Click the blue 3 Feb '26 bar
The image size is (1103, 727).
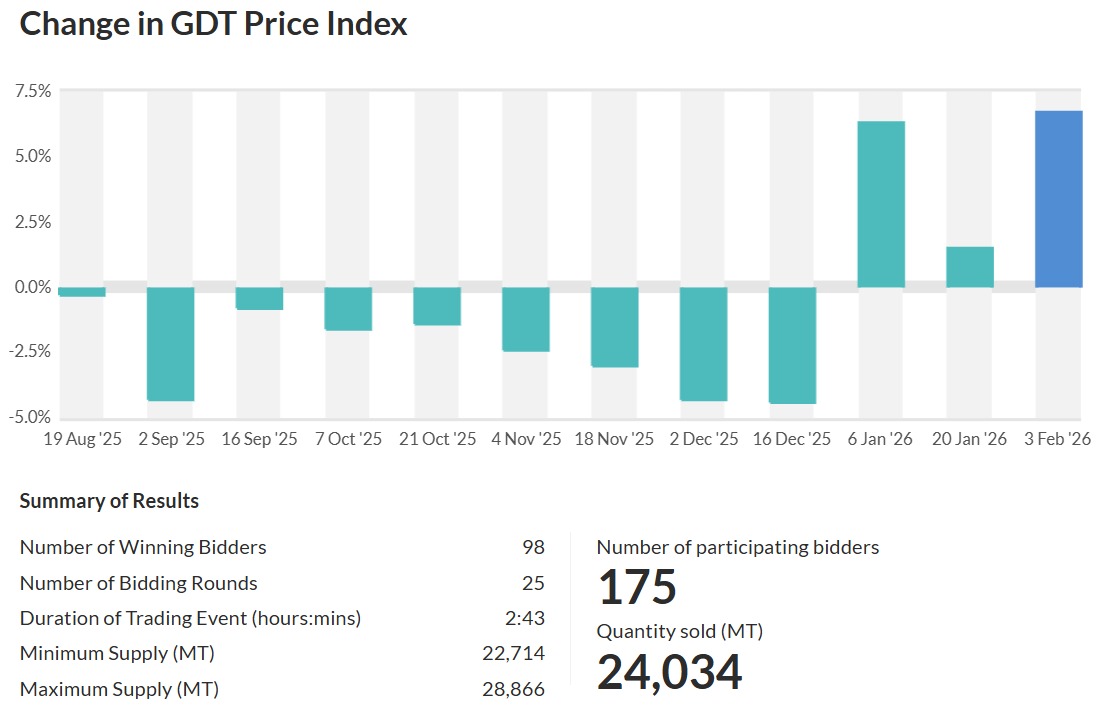pos(1058,199)
